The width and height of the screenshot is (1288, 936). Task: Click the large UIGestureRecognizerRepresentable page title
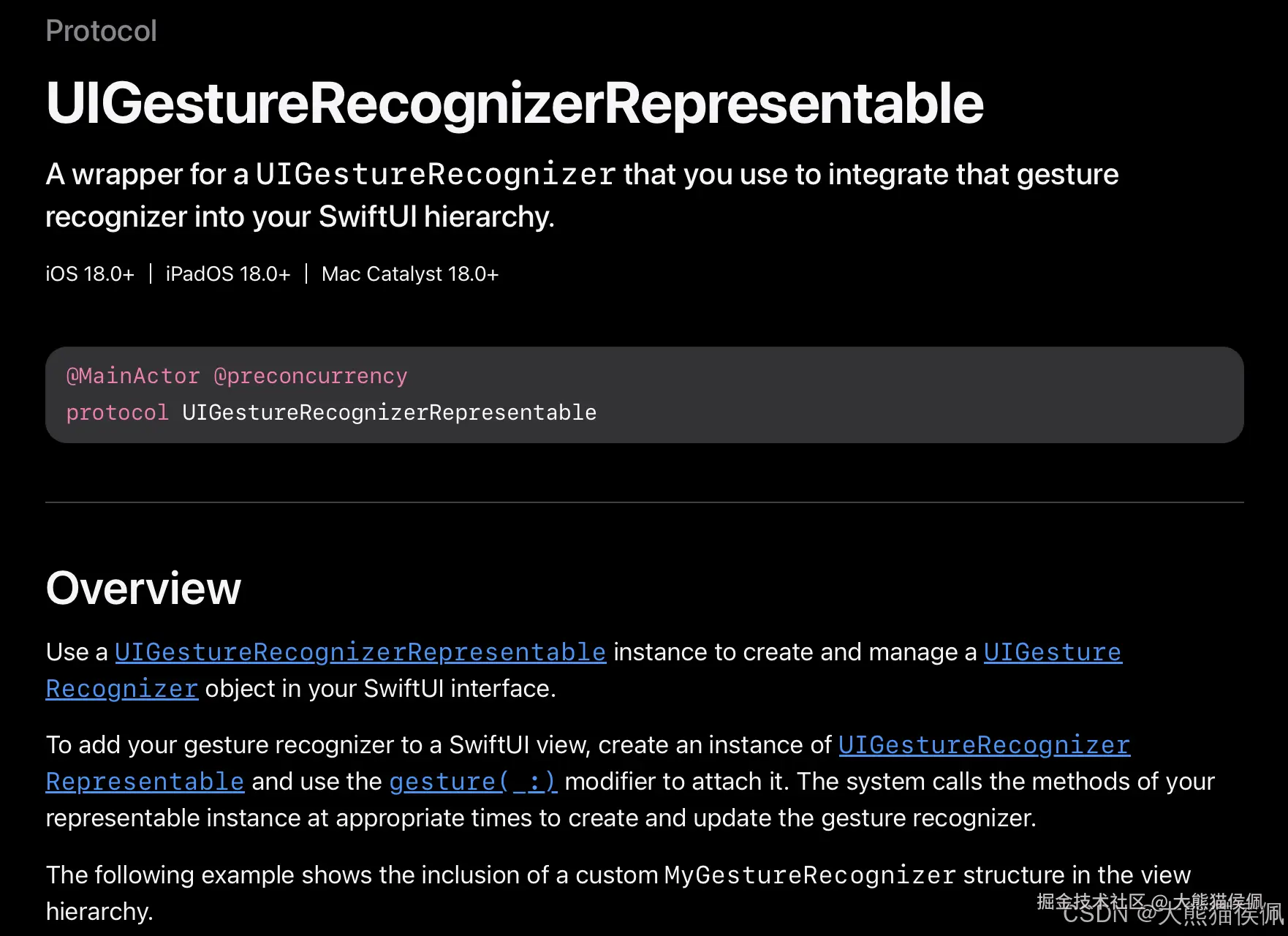(x=515, y=103)
